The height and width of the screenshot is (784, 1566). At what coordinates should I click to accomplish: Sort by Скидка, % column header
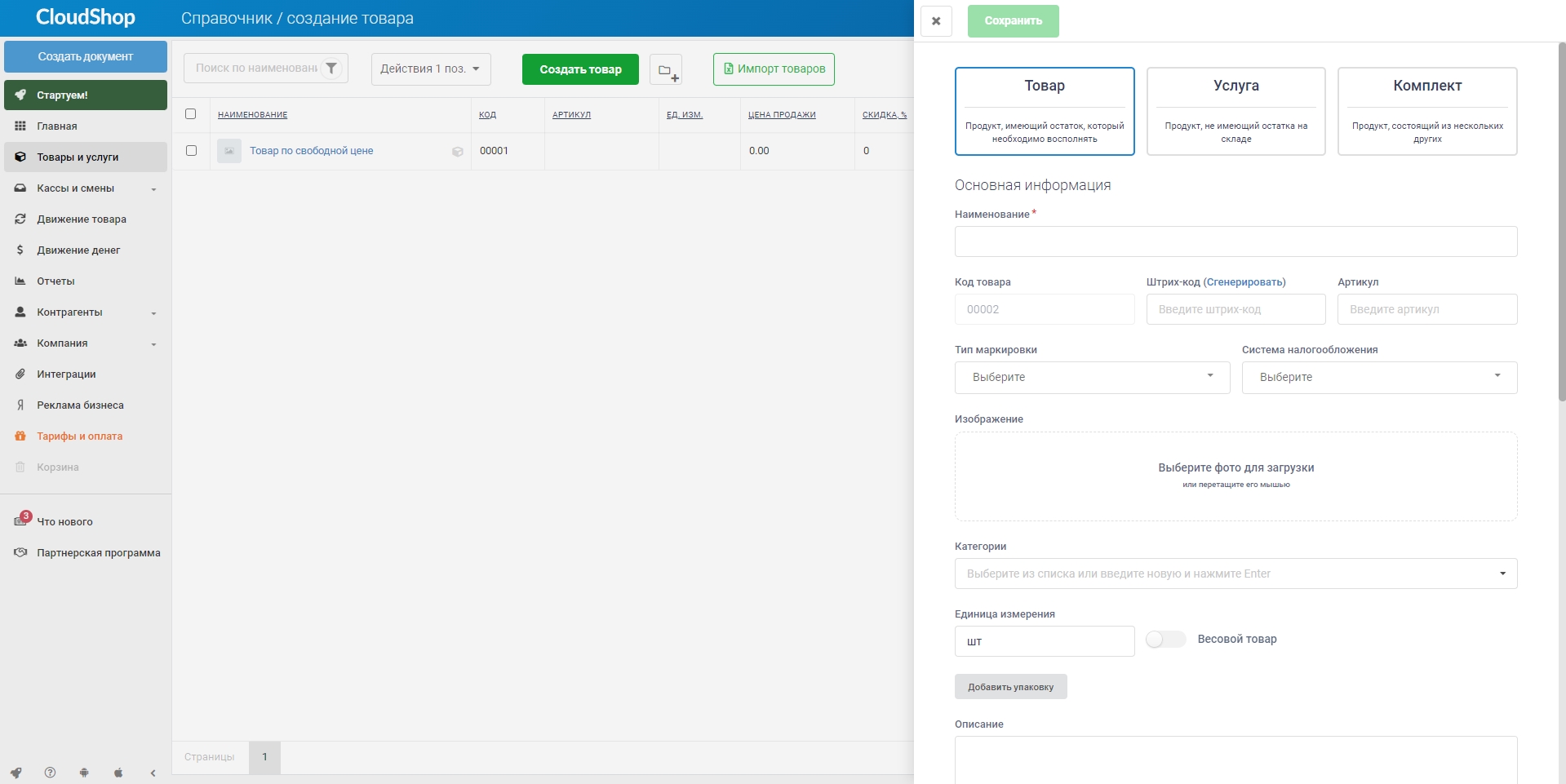click(x=885, y=115)
